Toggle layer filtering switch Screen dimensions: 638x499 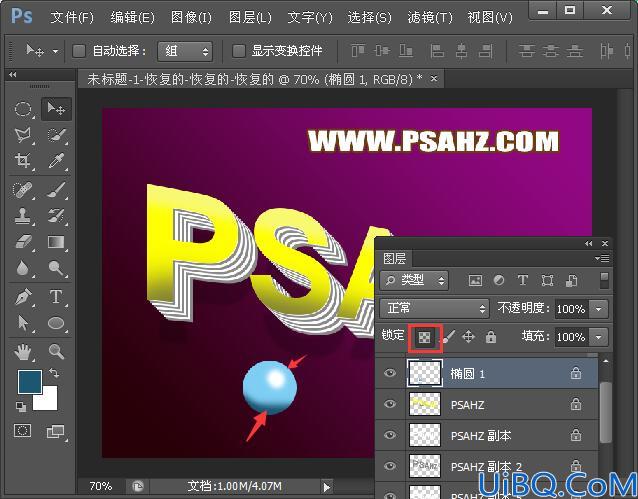(605, 280)
